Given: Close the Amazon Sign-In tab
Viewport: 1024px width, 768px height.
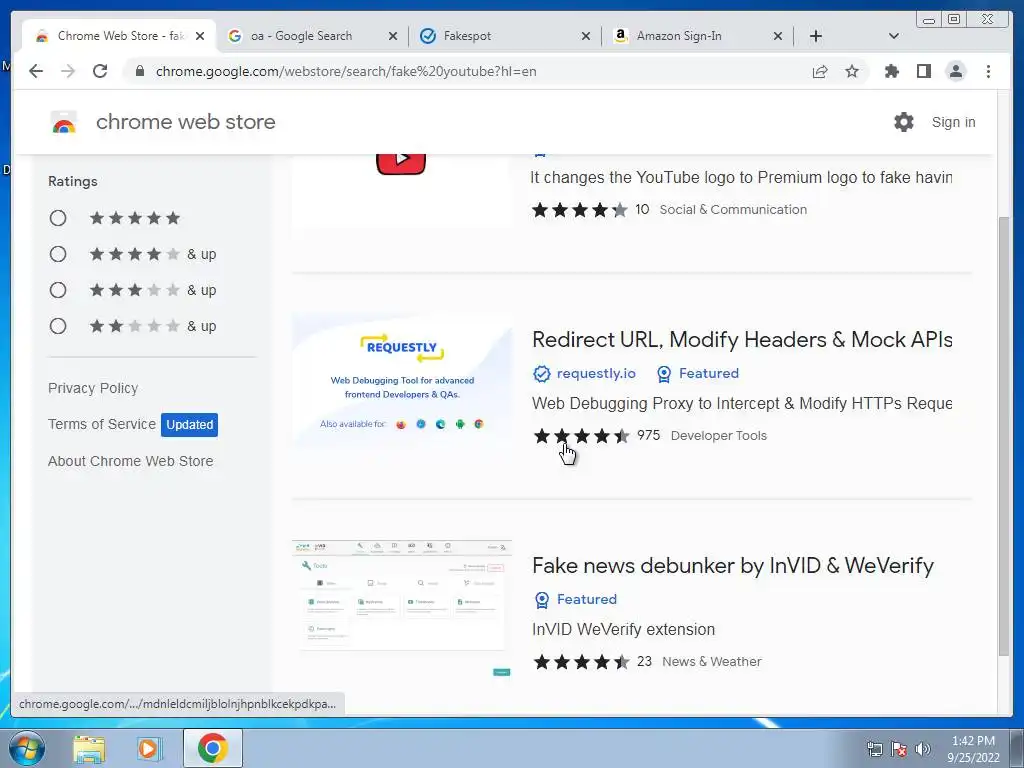Looking at the screenshot, I should tap(778, 36).
